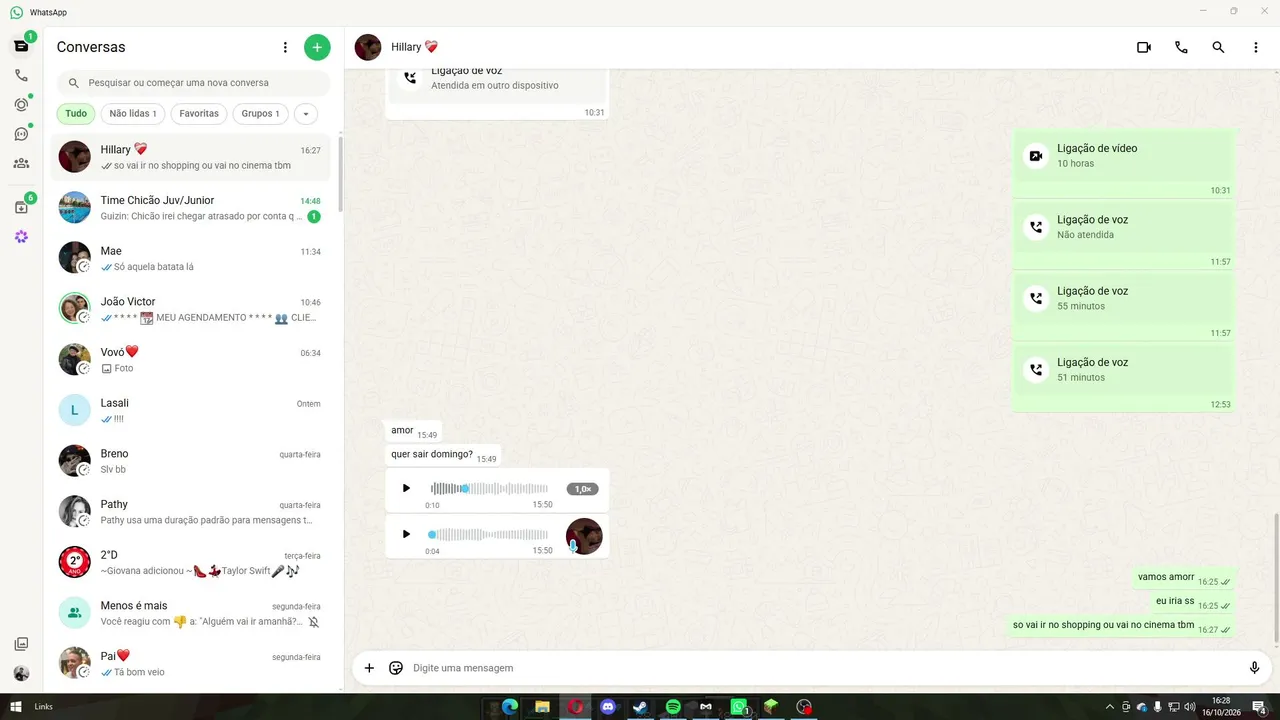Open the Conversas options menu (three dots)
This screenshot has width=1280, height=720.
pyautogui.click(x=285, y=47)
